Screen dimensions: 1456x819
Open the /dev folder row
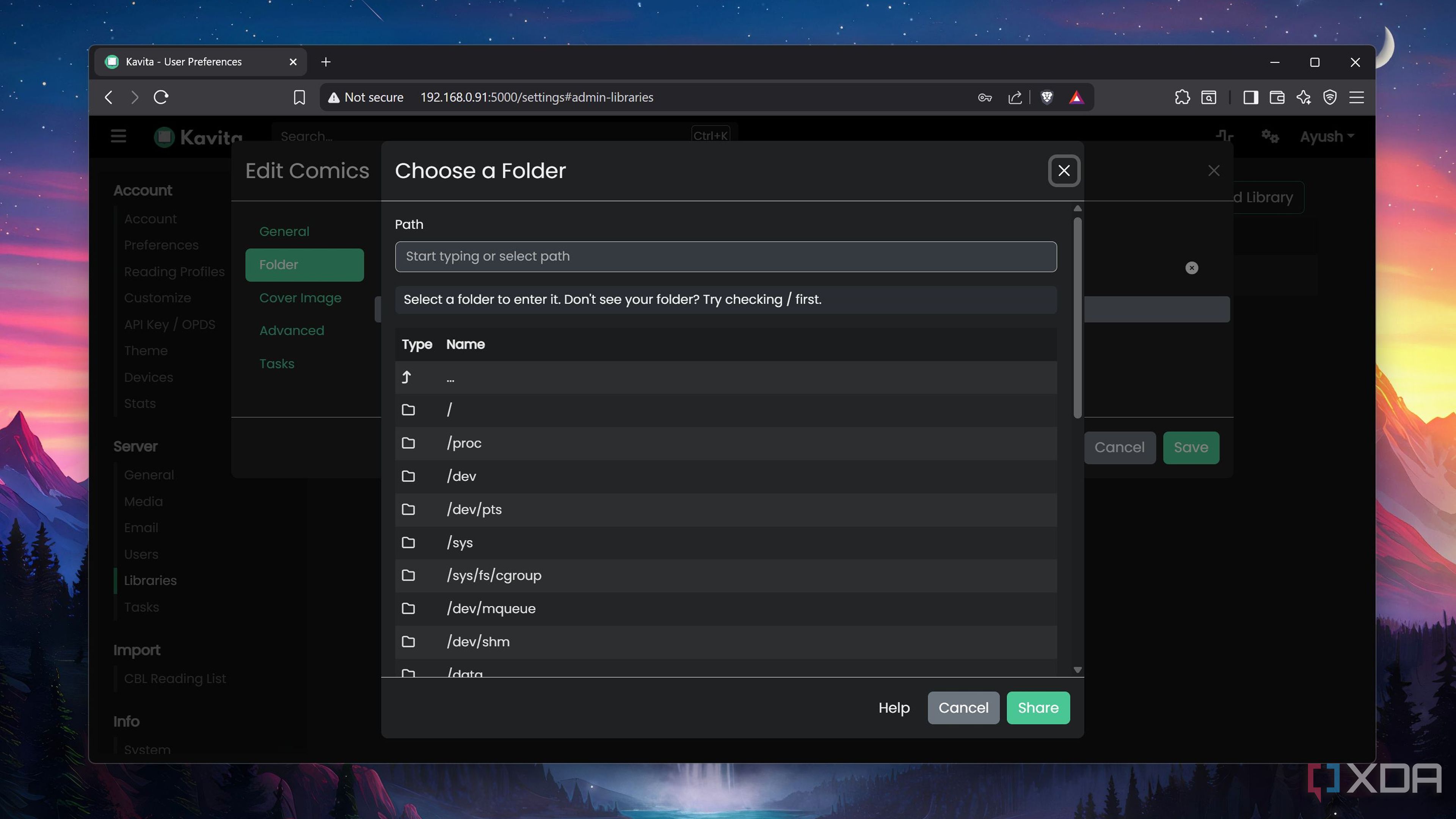726,477
